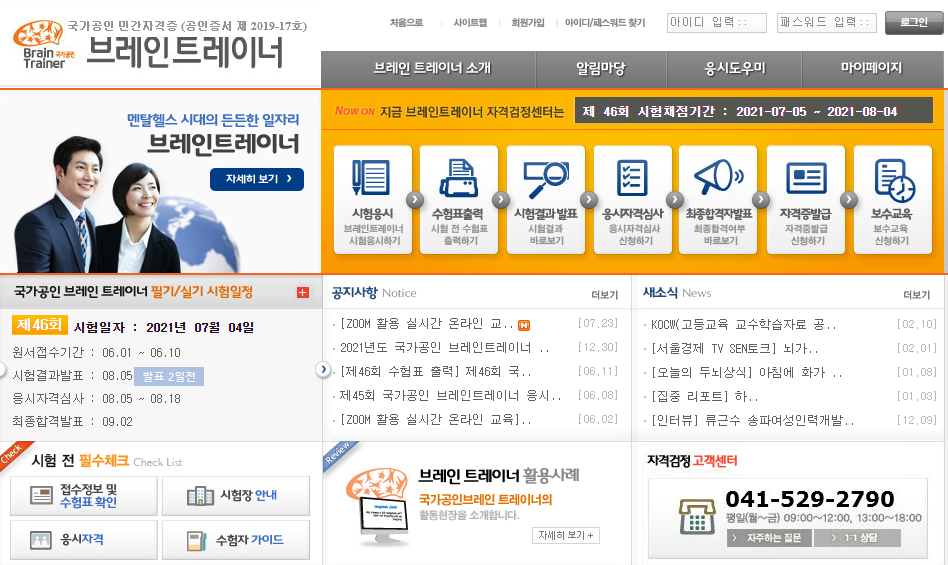
Task: Click the arrow between 시험응시 and 수험표출력
Action: coord(415,199)
